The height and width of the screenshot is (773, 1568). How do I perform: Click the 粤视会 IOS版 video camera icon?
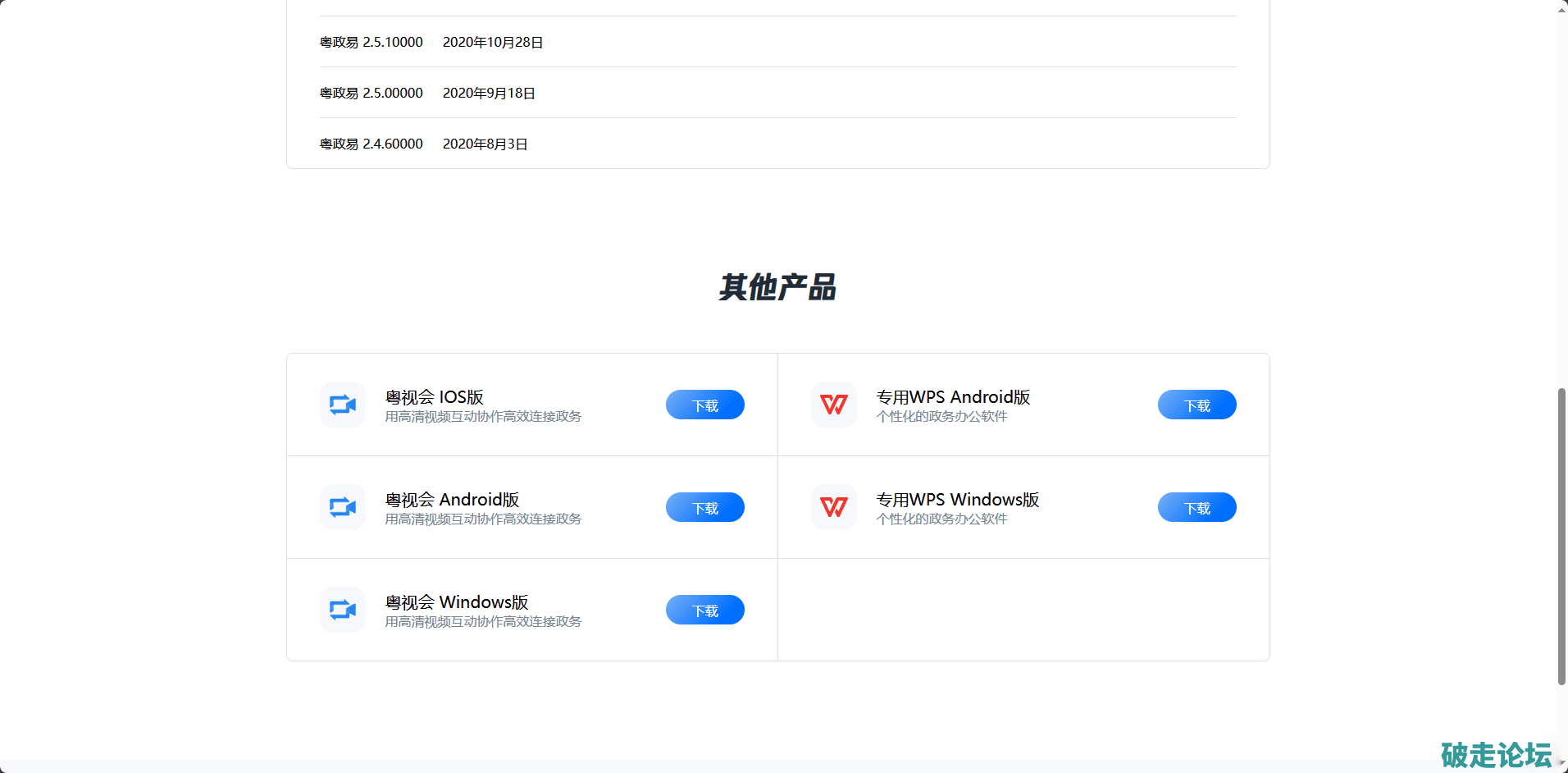coord(343,405)
